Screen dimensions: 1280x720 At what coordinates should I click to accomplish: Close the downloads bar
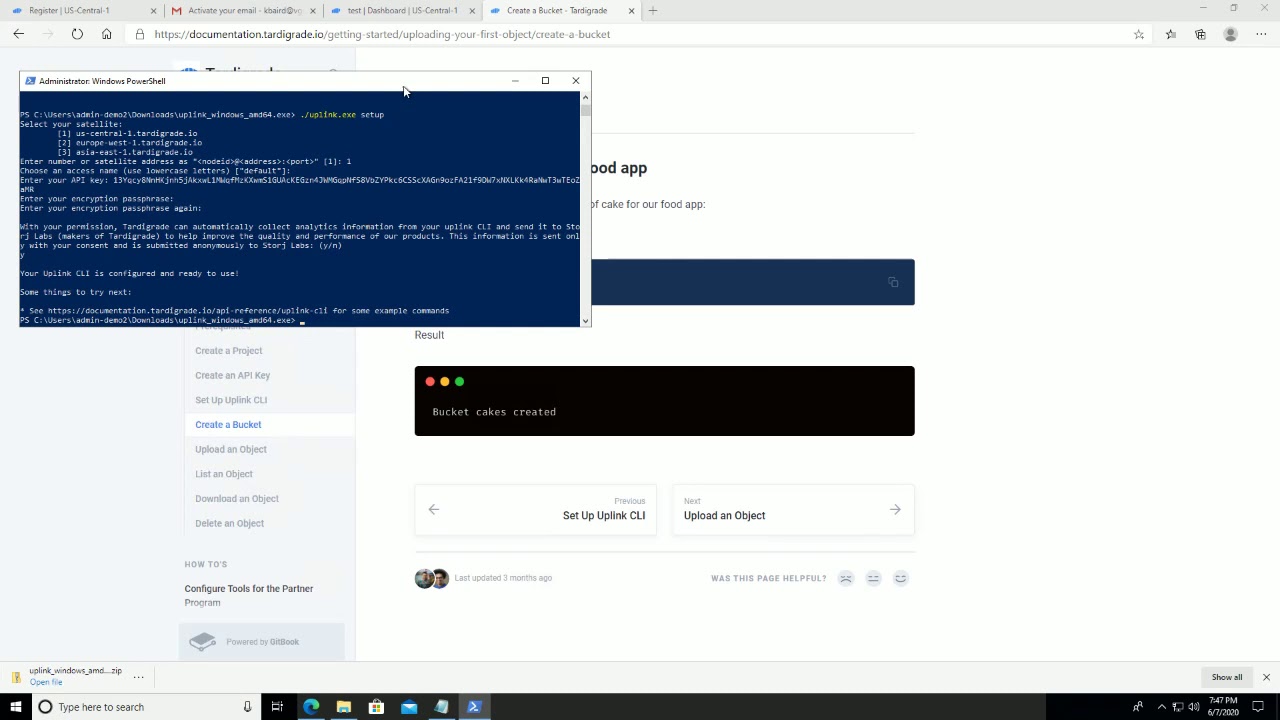point(1266,677)
